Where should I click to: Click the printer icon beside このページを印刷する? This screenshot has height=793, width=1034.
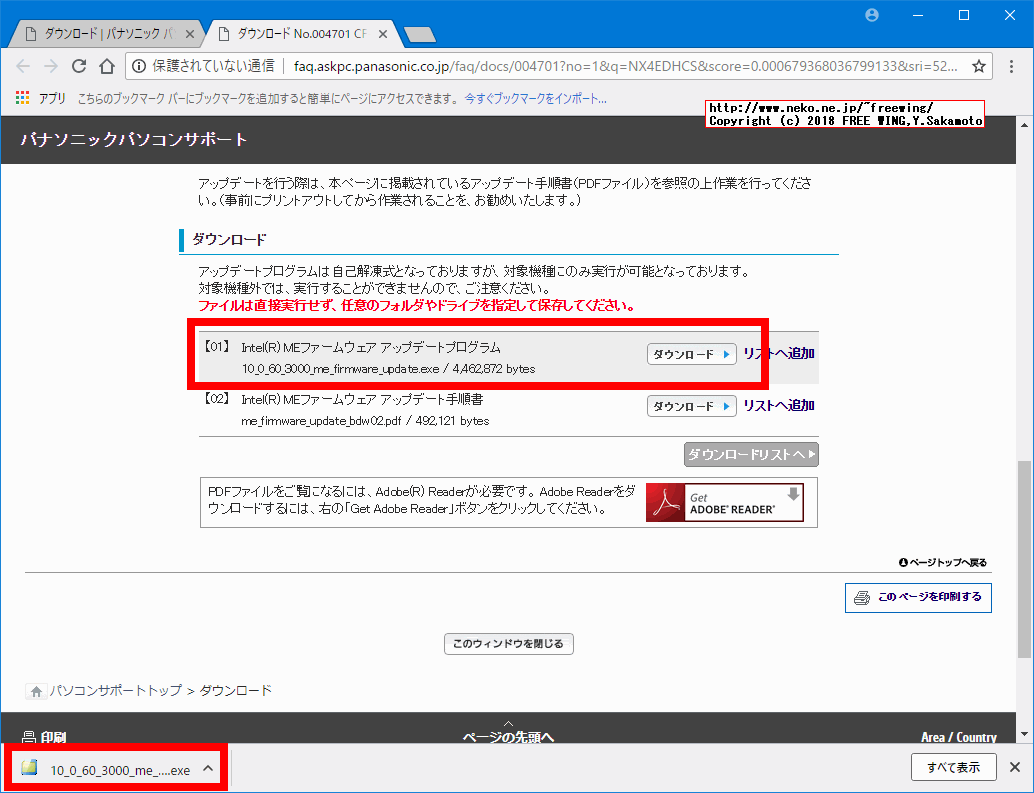click(x=860, y=597)
